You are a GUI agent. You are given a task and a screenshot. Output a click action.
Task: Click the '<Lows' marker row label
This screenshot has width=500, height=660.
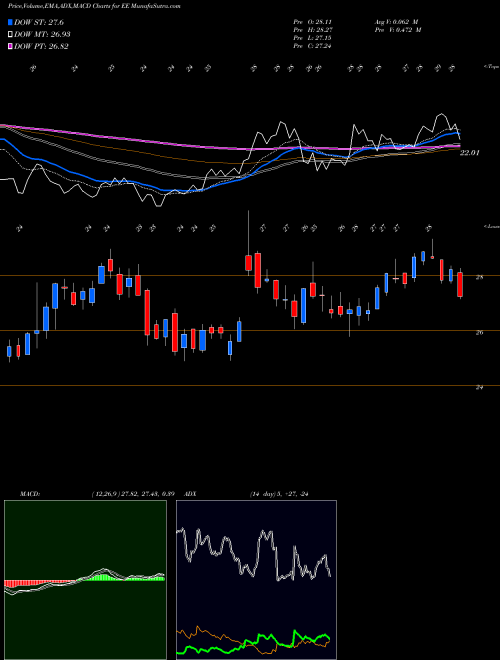492,226
